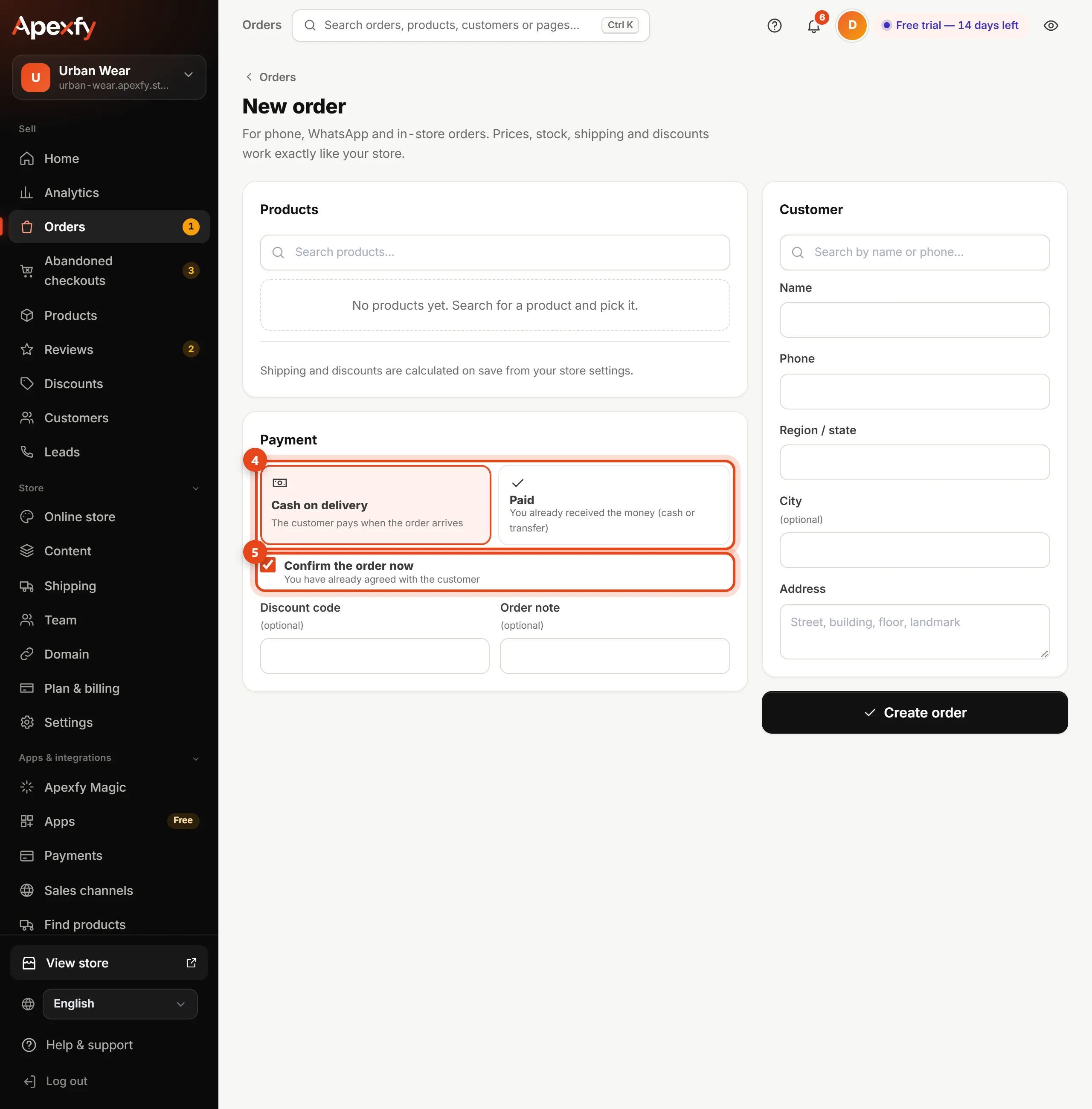Screen dimensions: 1092x1109
Task: Click the Online store palette icon
Action: click(27, 517)
